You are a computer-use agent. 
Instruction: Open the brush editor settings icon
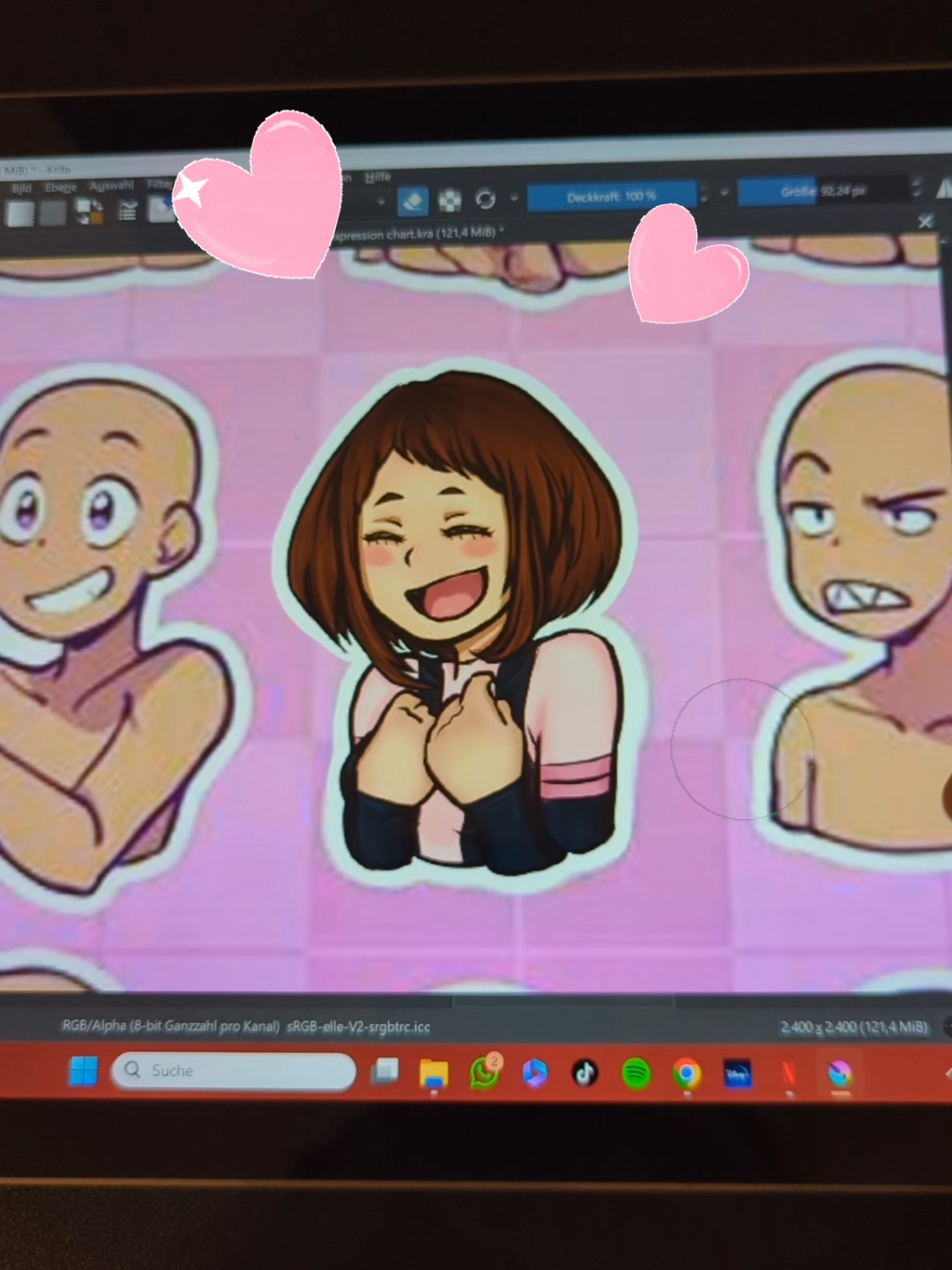tap(127, 210)
